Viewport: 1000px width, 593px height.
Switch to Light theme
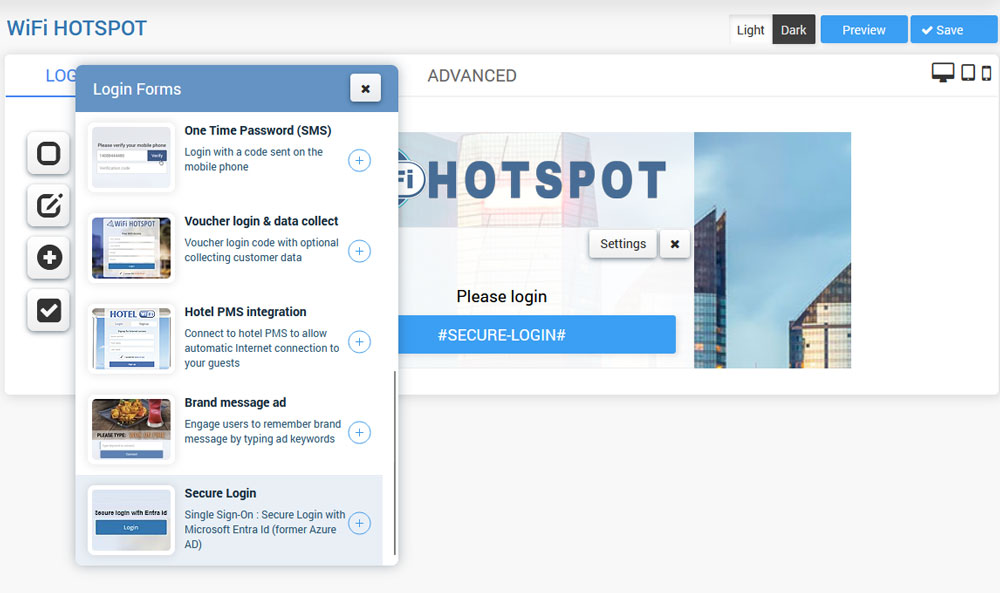(x=750, y=30)
